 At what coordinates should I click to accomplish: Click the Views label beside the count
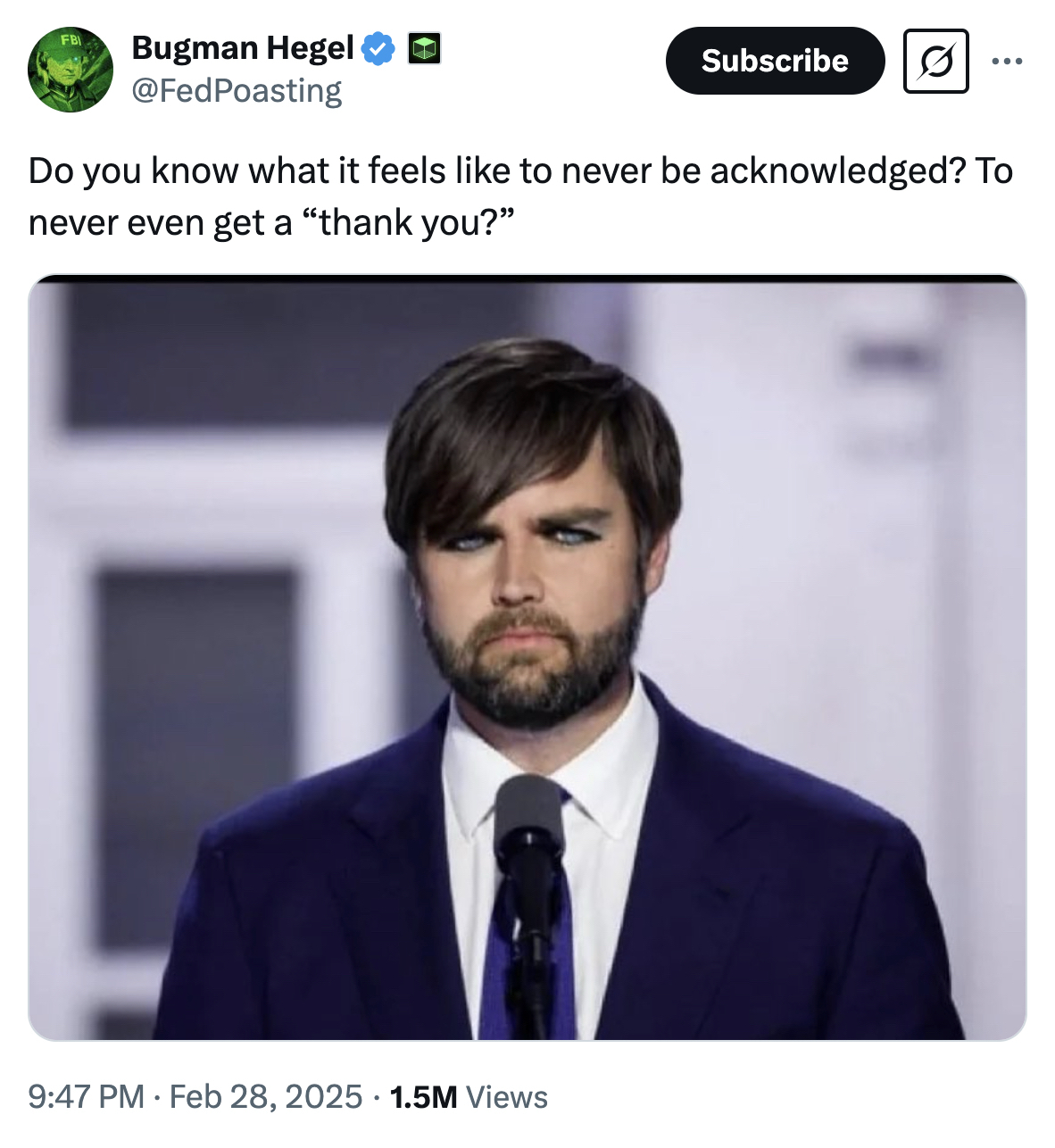point(507,1096)
